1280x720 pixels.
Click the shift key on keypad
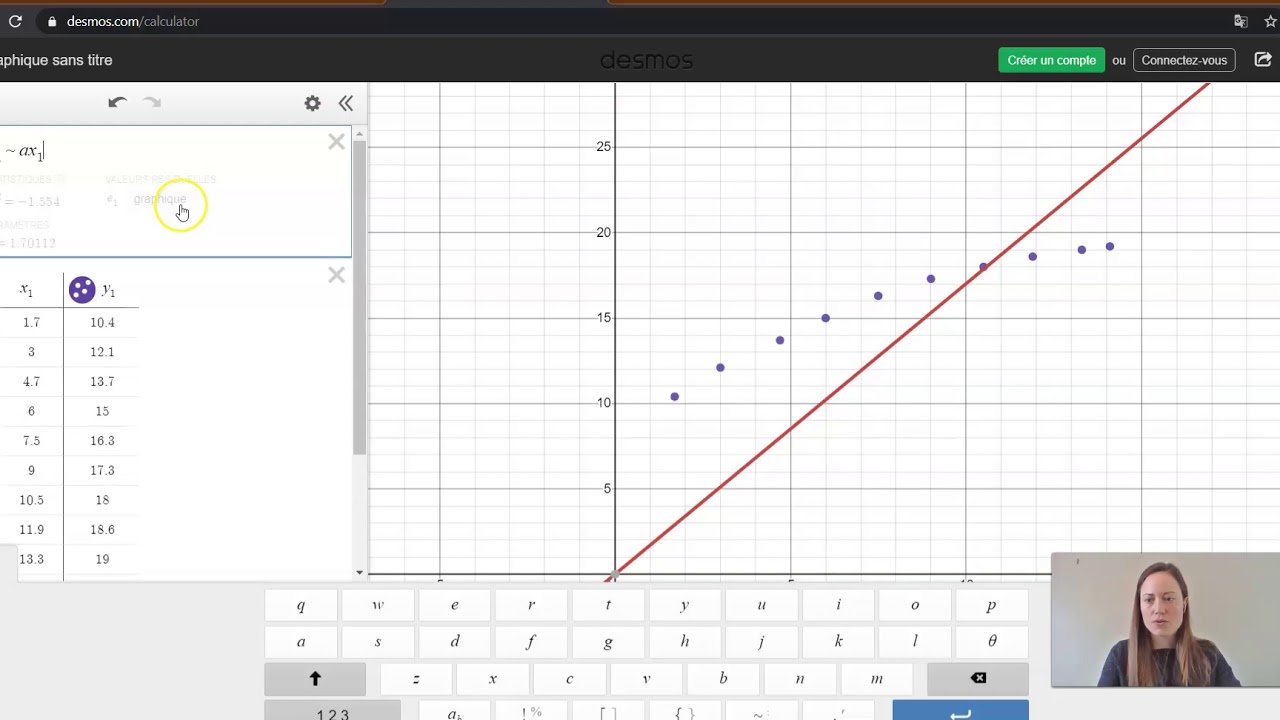tap(315, 679)
